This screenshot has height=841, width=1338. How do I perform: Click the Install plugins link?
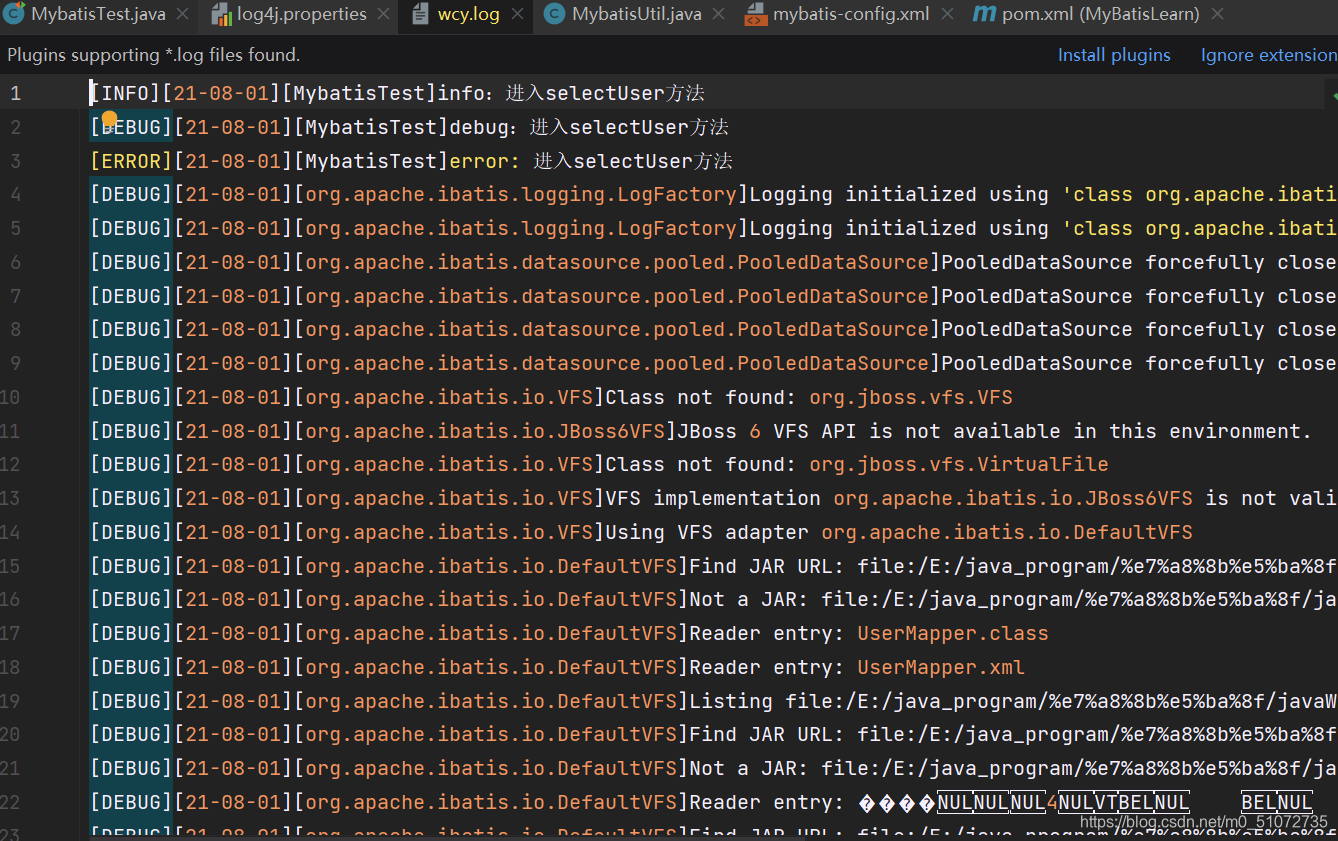pos(1114,55)
